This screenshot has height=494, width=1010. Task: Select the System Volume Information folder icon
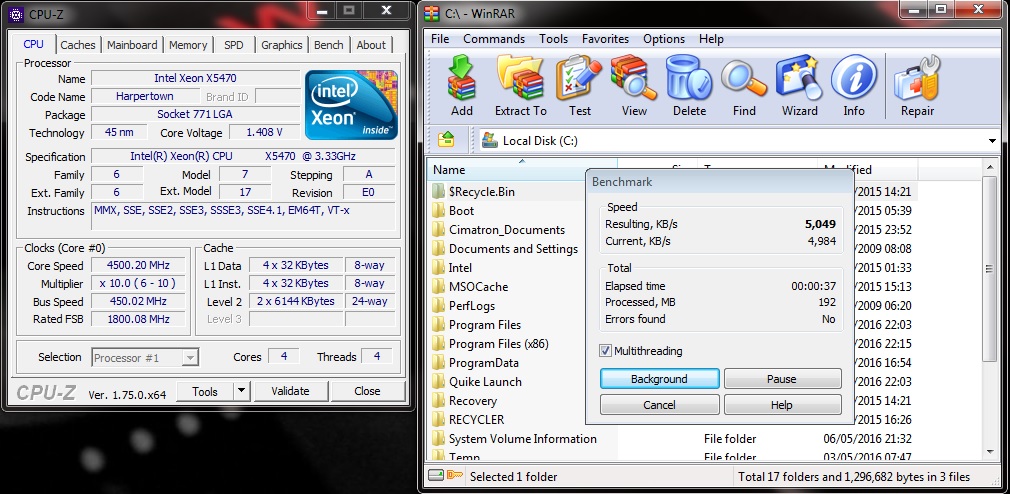pyautogui.click(x=439, y=439)
